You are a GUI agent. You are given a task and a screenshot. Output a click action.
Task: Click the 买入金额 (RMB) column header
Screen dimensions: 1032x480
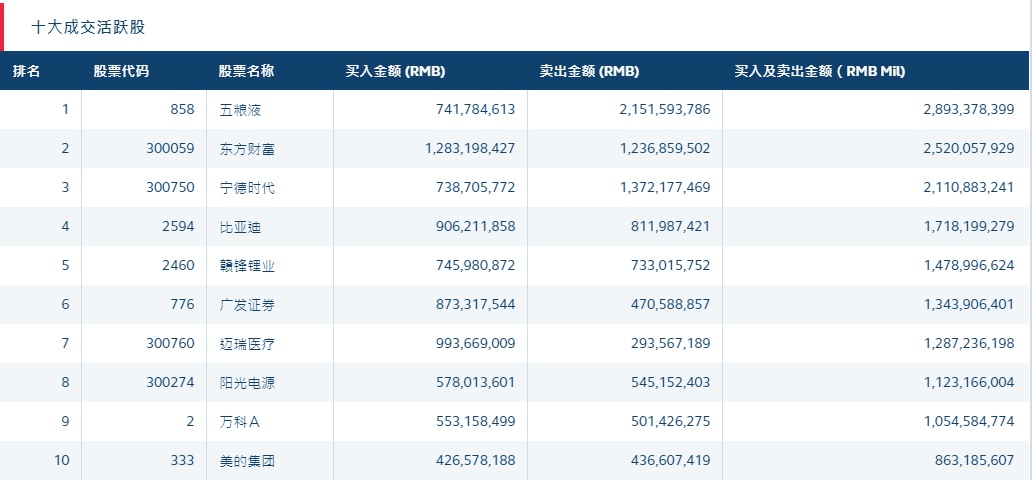click(396, 71)
